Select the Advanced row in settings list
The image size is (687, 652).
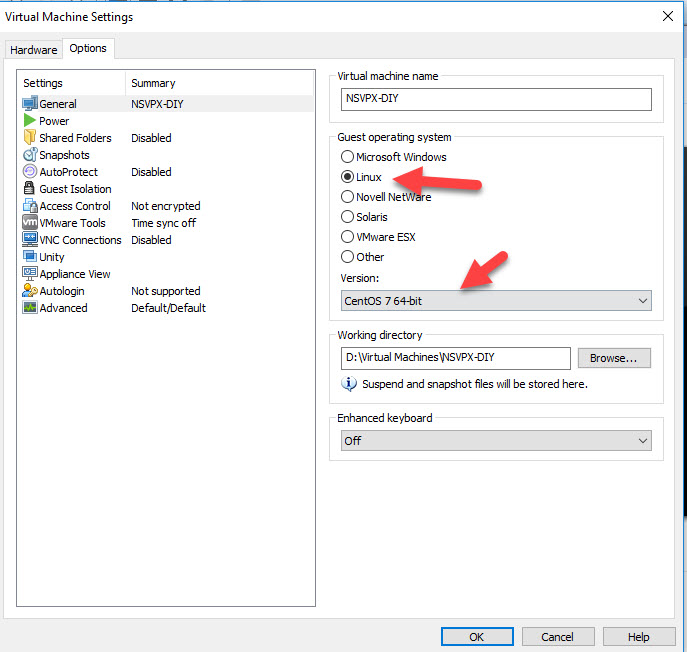(x=63, y=308)
